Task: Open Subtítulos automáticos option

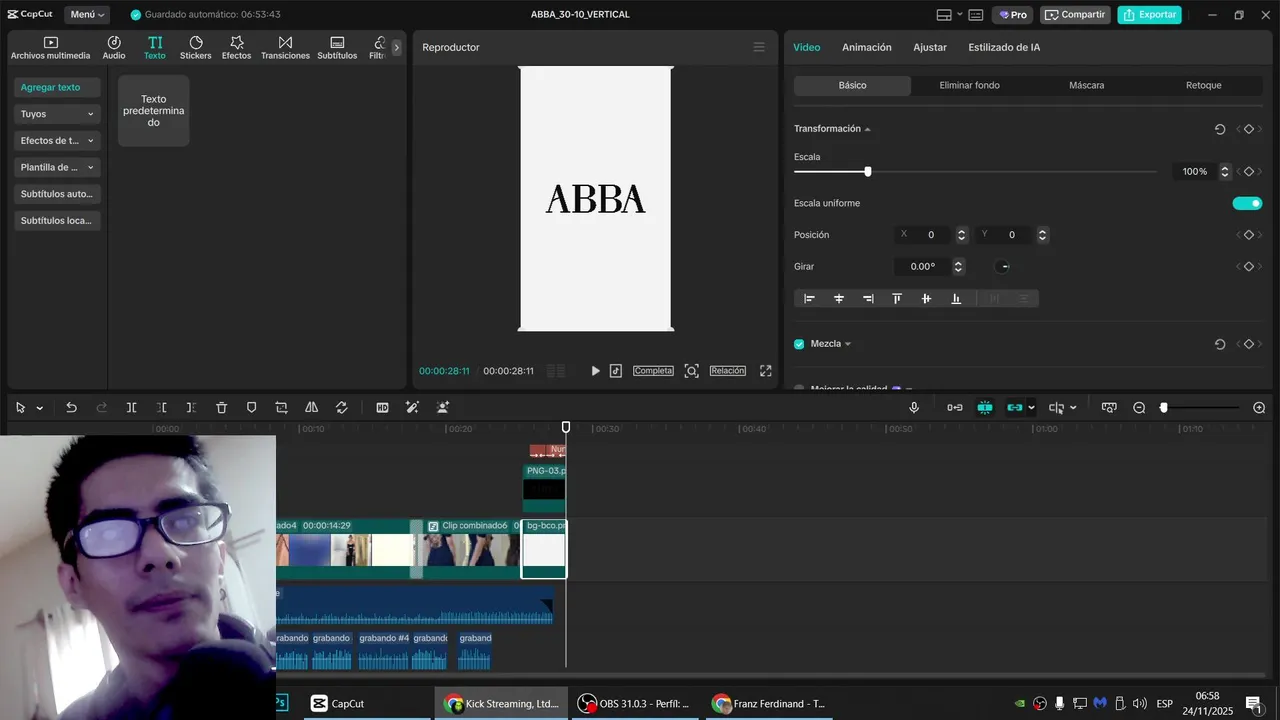Action: tap(57, 194)
